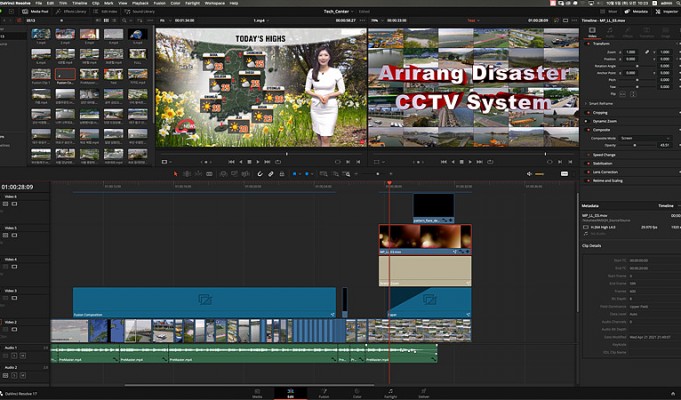
Task: Toggle the Cropping section enable dot
Action: pyautogui.click(x=588, y=112)
